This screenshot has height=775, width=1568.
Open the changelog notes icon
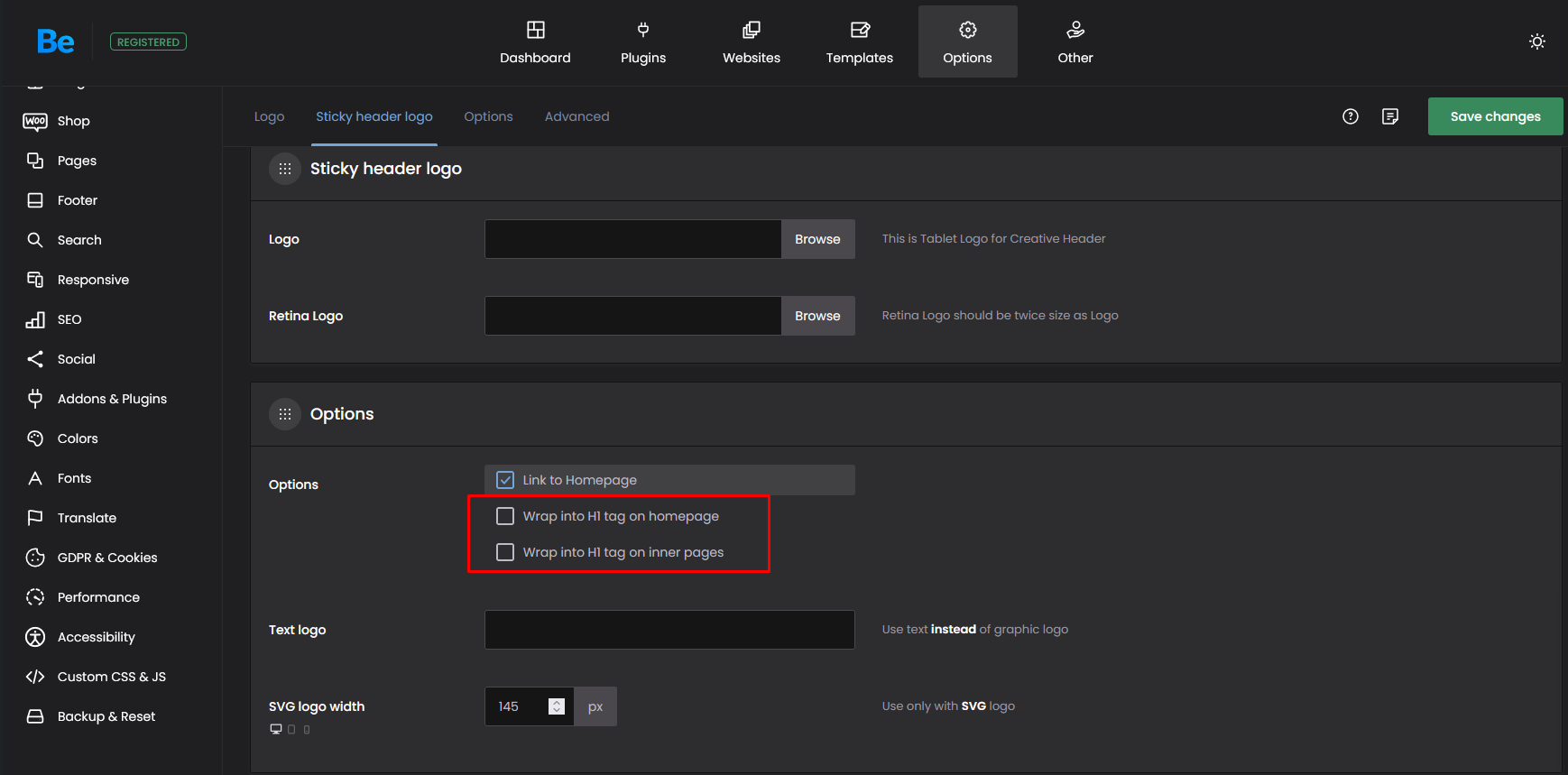1390,116
